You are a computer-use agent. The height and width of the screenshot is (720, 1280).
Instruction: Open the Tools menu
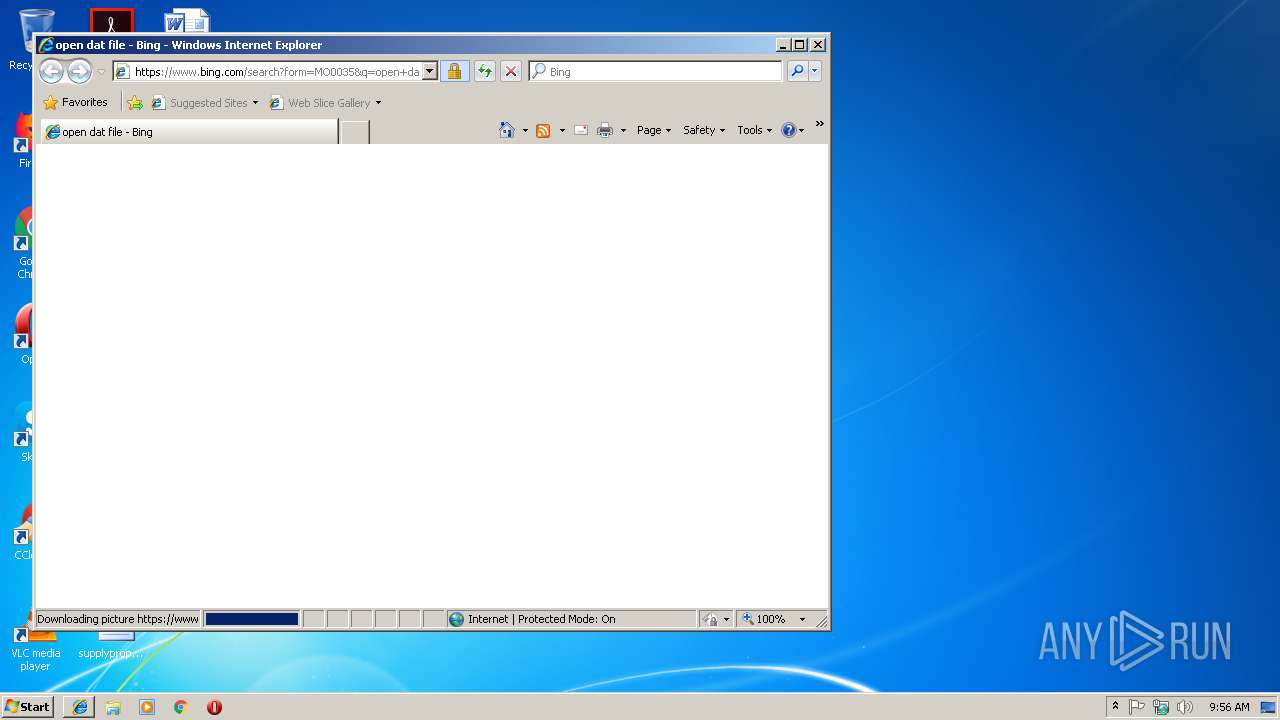(755, 130)
